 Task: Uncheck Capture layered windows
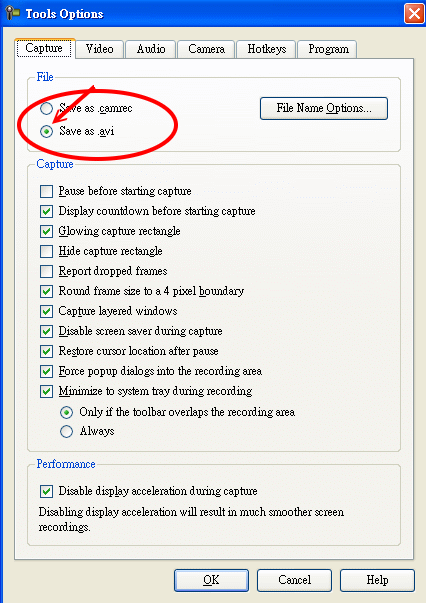[47, 311]
